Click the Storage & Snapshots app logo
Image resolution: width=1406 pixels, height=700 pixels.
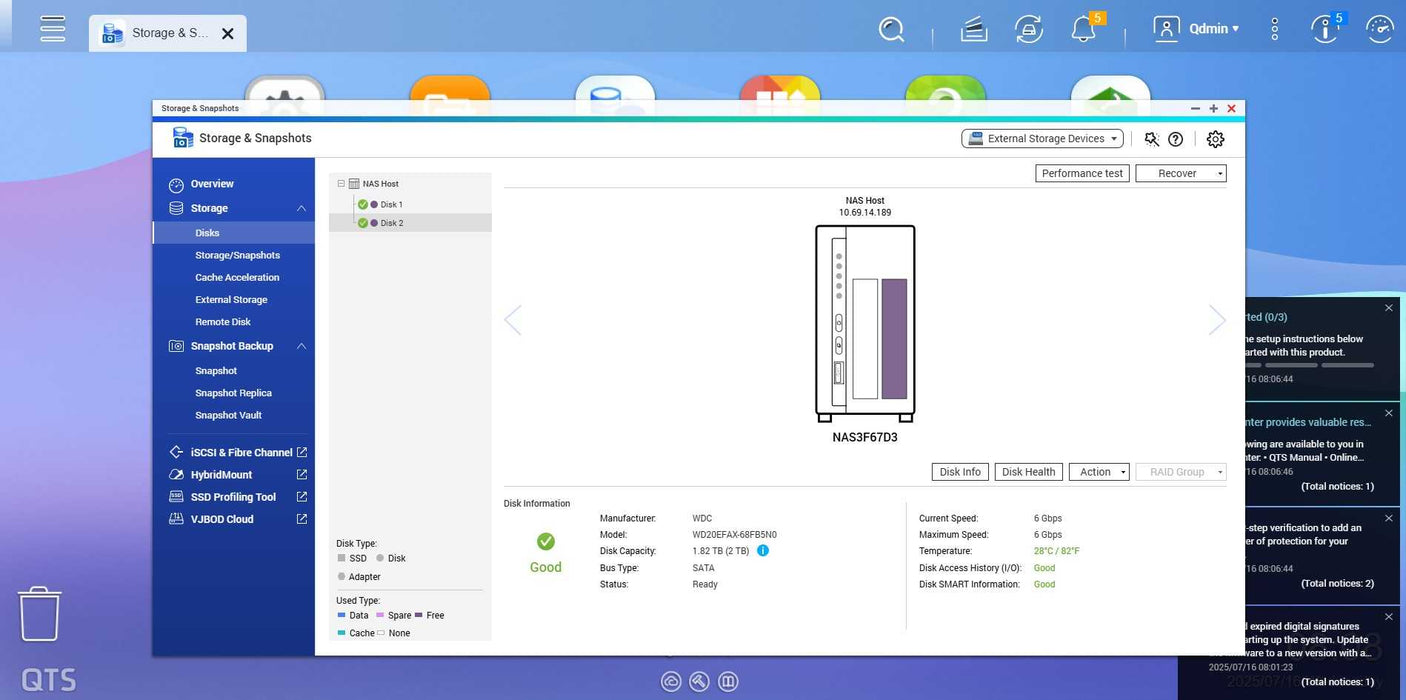click(x=182, y=138)
